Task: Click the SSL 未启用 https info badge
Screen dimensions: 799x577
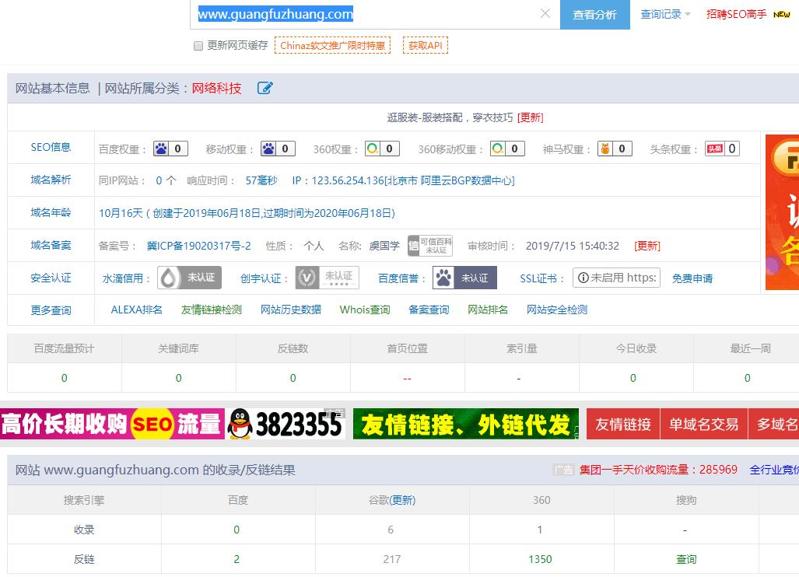Action: [617, 278]
